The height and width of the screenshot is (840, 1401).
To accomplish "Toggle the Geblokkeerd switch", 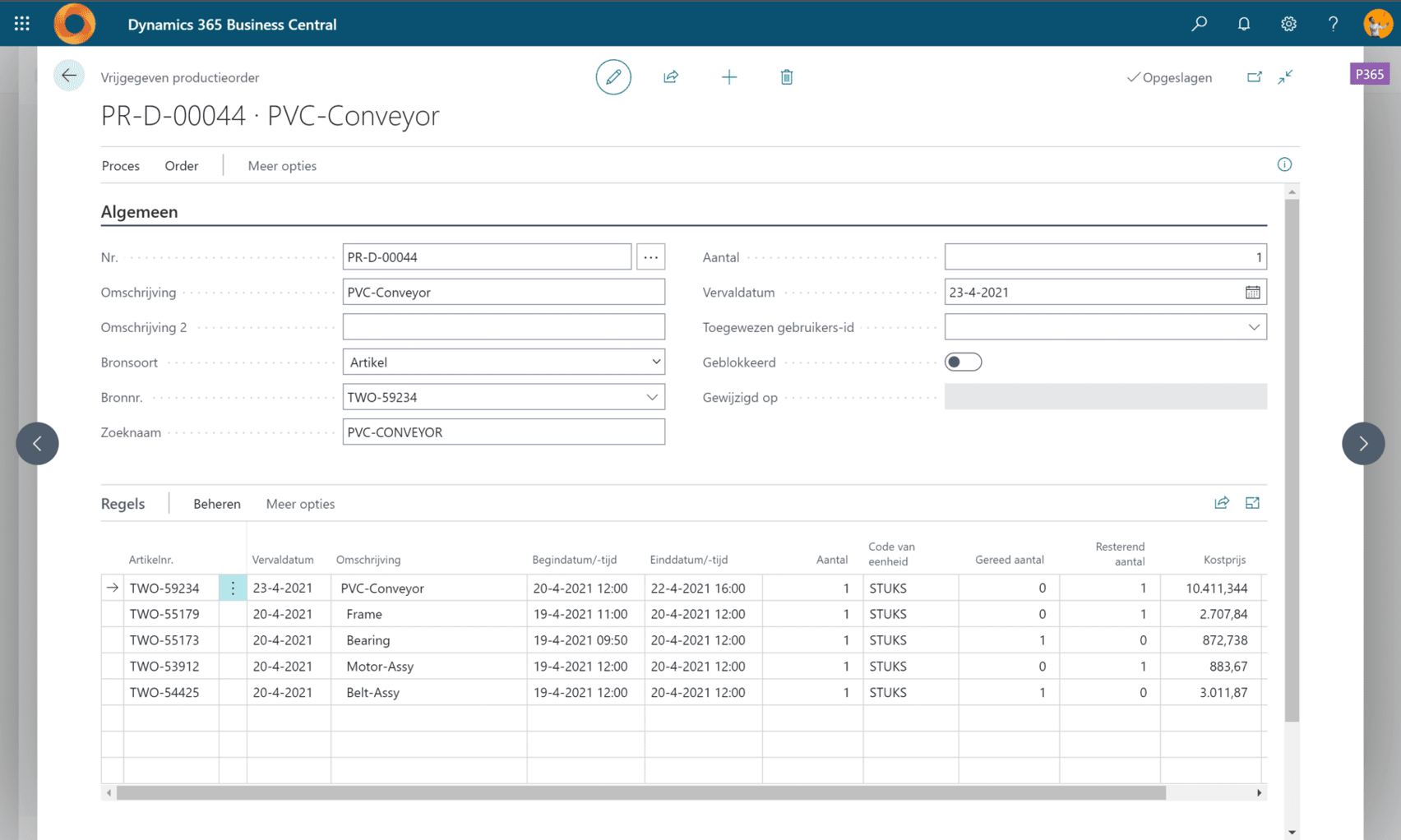I will 963,362.
